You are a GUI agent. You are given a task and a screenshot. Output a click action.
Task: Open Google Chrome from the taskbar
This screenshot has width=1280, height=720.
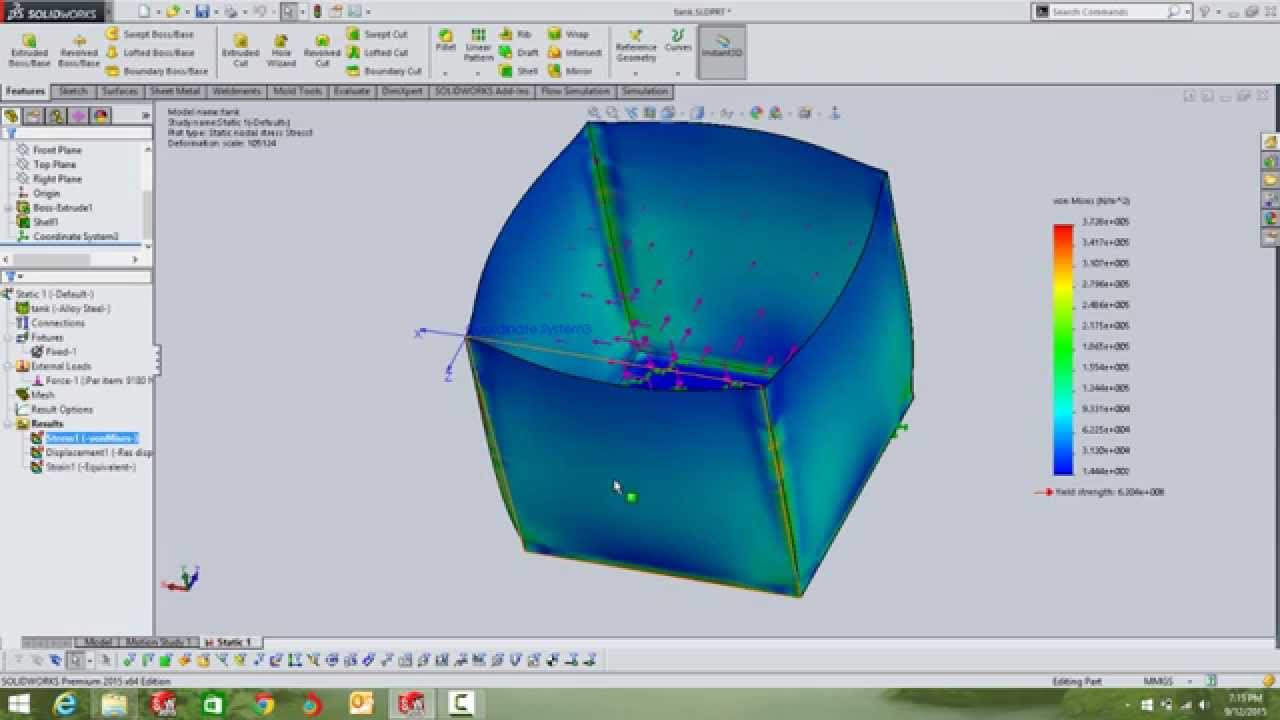click(264, 704)
